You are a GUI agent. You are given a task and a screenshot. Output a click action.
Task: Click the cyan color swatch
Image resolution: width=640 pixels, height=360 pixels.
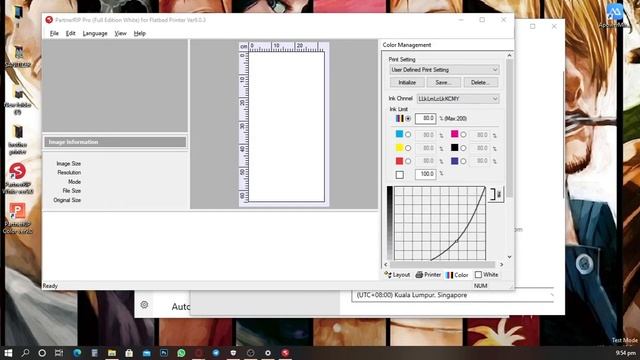[399, 134]
